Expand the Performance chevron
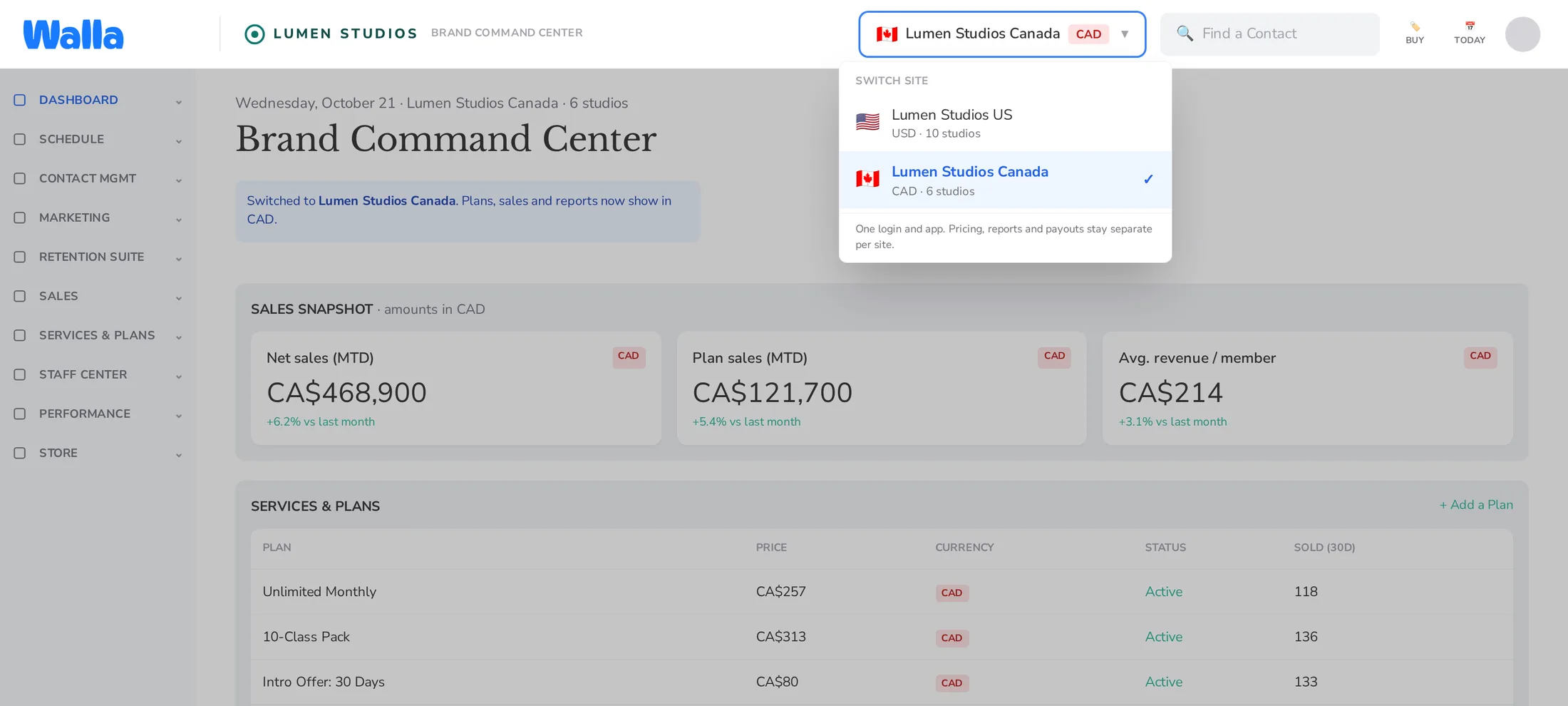Viewport: 1568px width, 706px height. (179, 416)
